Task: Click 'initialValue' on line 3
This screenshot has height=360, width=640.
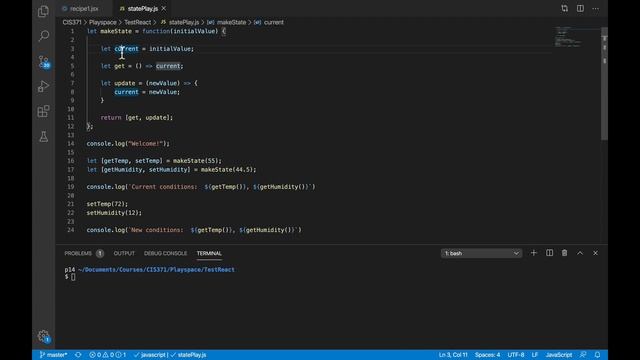Action: coord(170,49)
